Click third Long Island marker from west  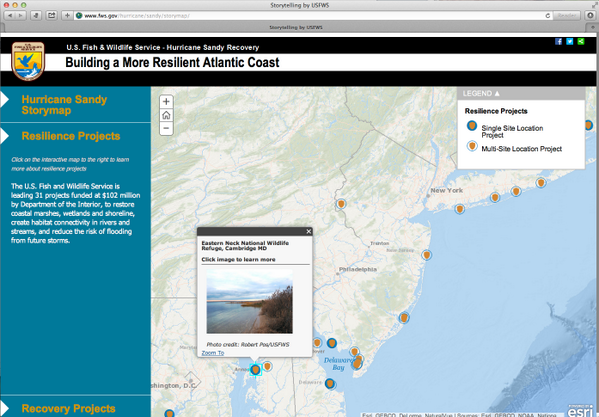point(516,191)
